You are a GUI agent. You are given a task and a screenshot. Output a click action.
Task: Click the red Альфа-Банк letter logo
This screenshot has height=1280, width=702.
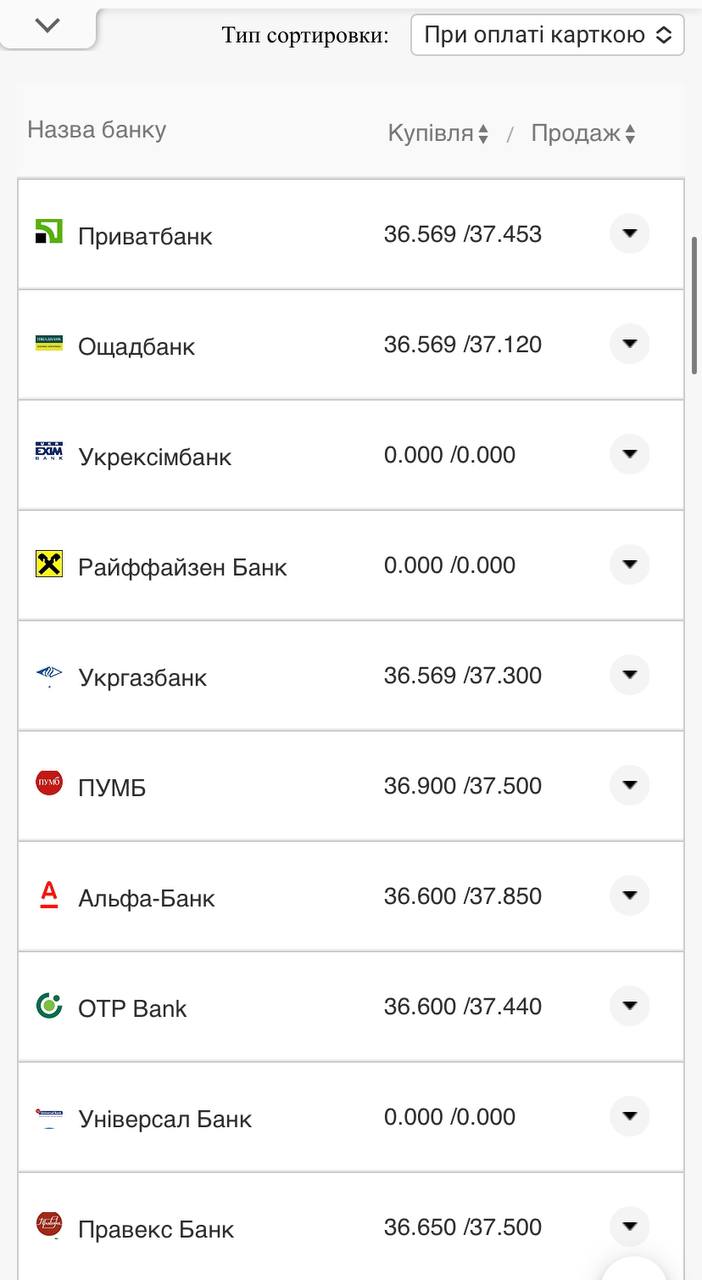pyautogui.click(x=49, y=894)
